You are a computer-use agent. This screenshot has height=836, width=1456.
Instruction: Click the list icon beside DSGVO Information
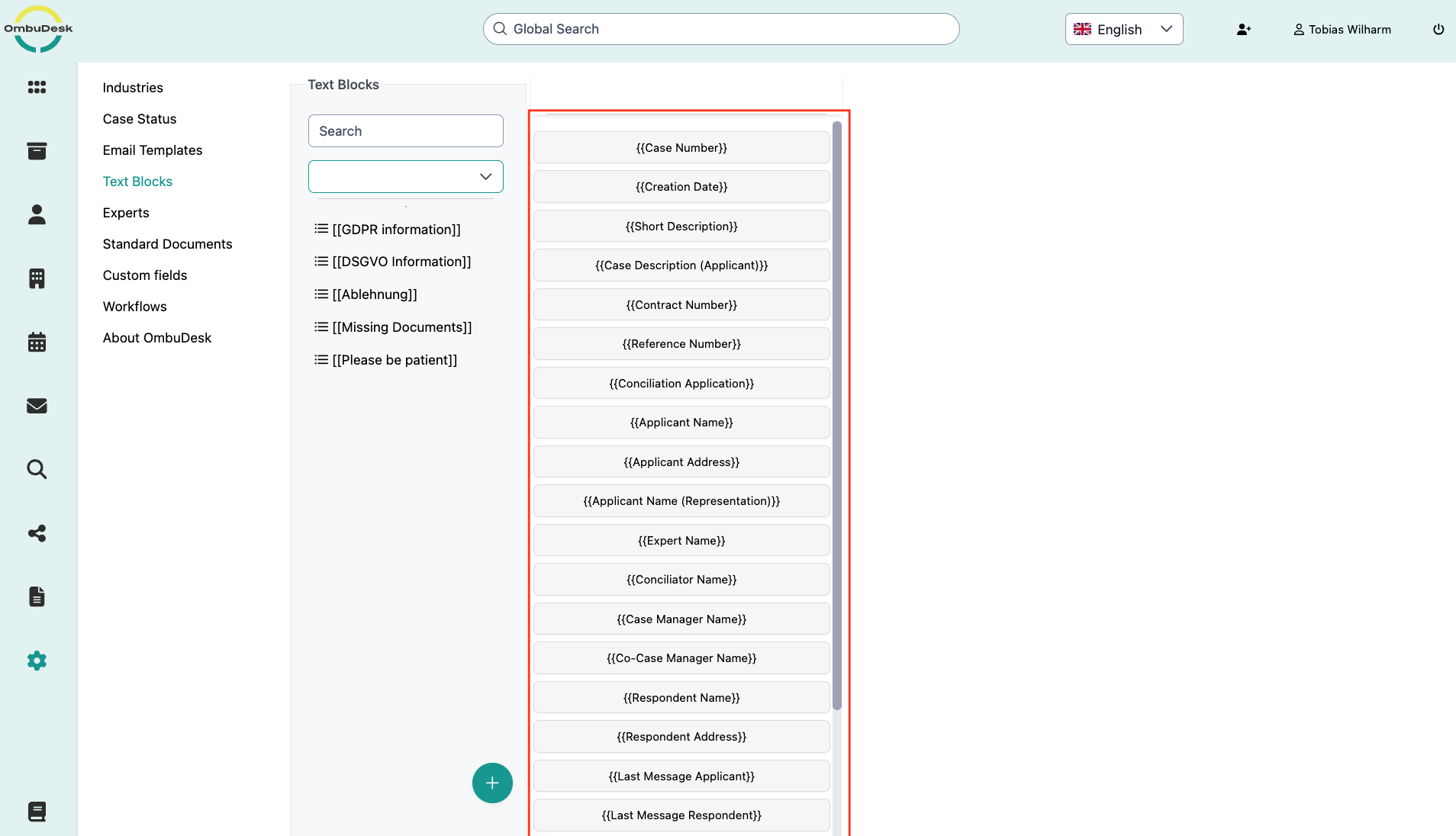click(321, 262)
